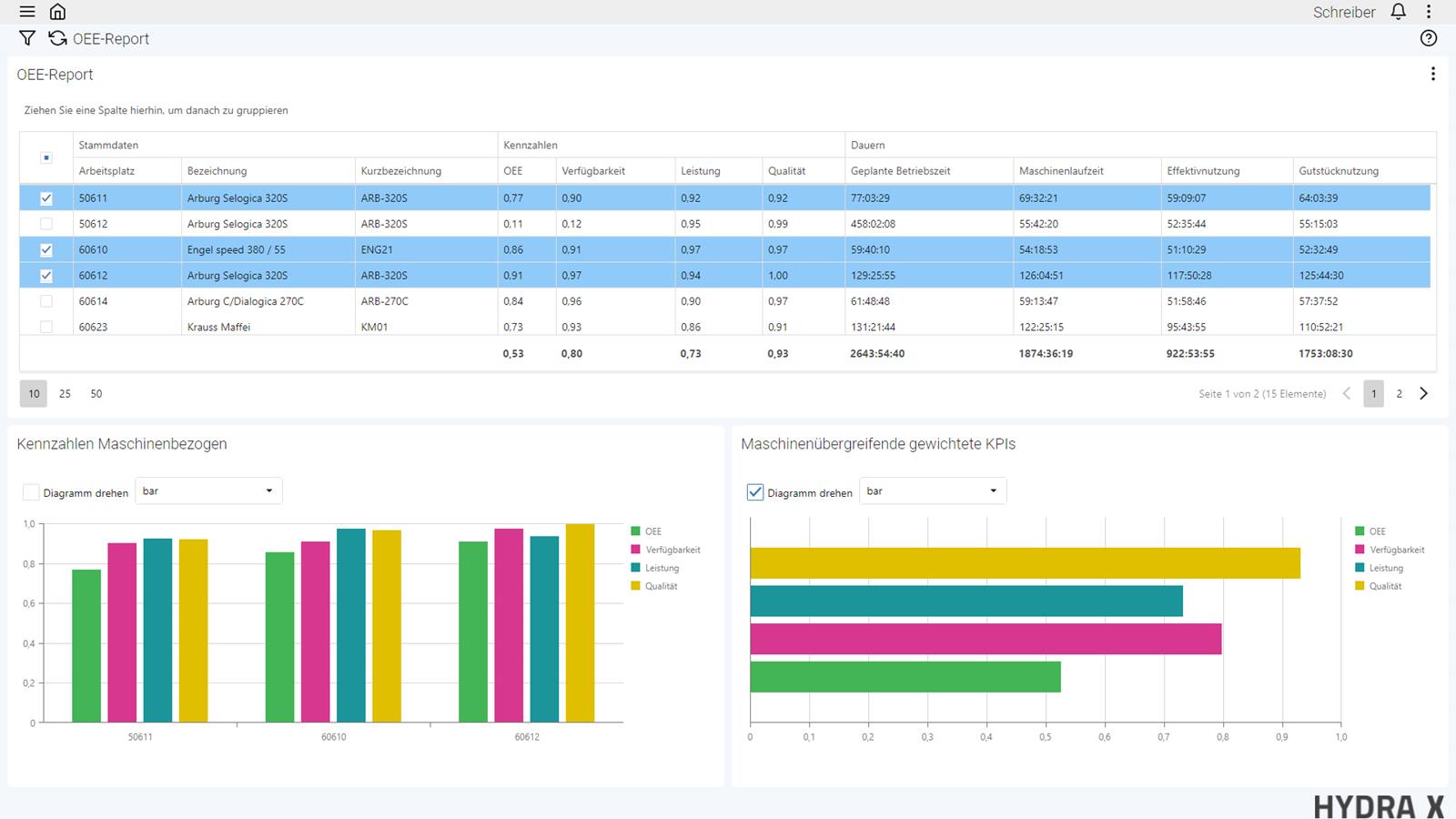
Task: Open the help question mark icon
Action: click(x=1429, y=38)
